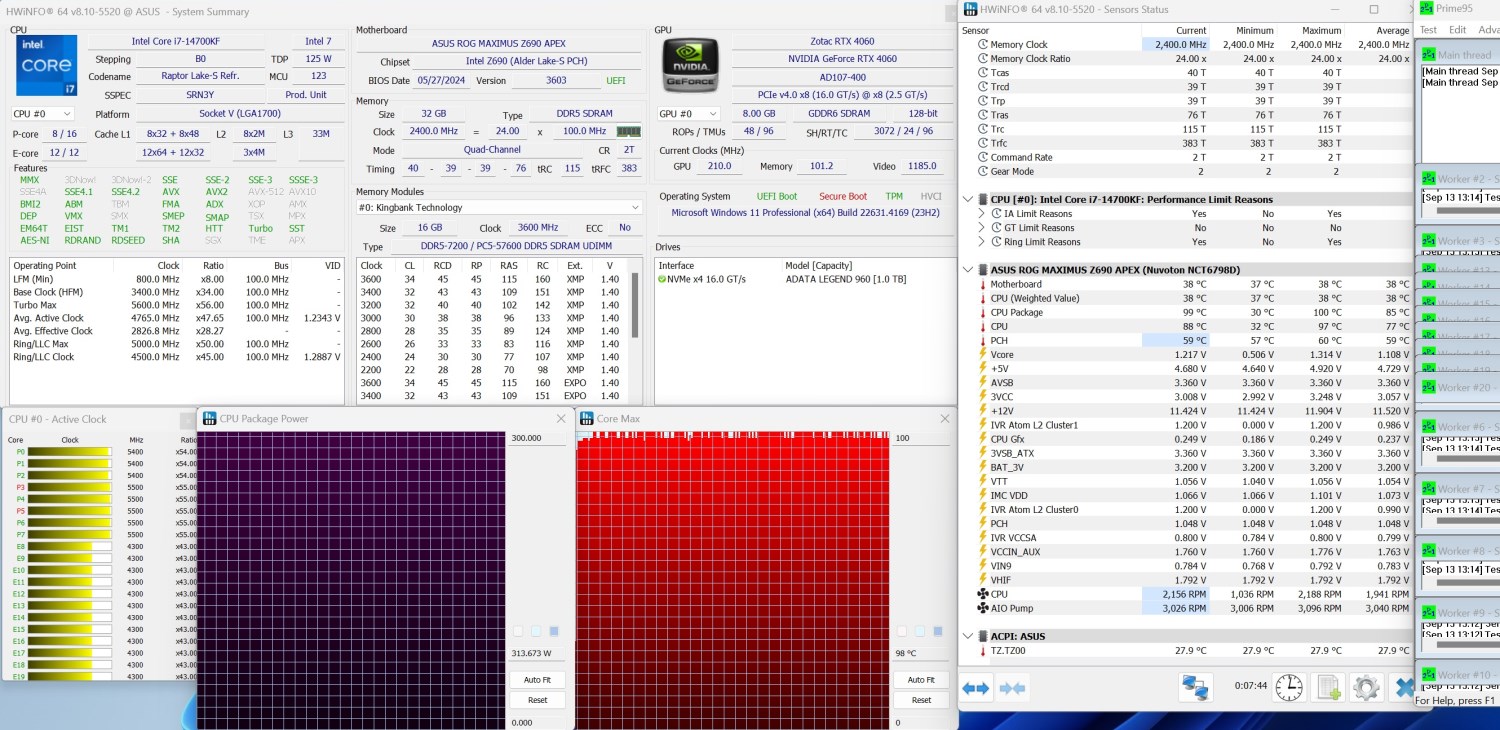Open the remote network monitoring computers icon
Image resolution: width=1500 pixels, height=730 pixels.
click(x=1194, y=687)
